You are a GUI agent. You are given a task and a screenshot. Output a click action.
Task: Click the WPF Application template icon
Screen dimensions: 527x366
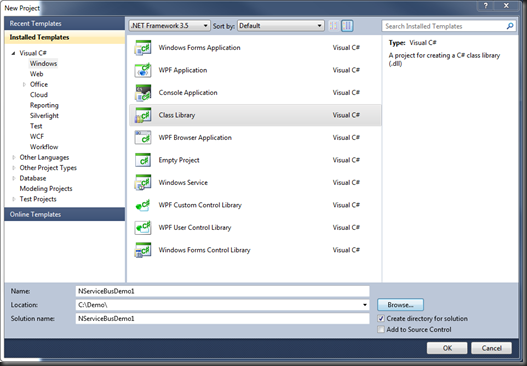click(143, 70)
